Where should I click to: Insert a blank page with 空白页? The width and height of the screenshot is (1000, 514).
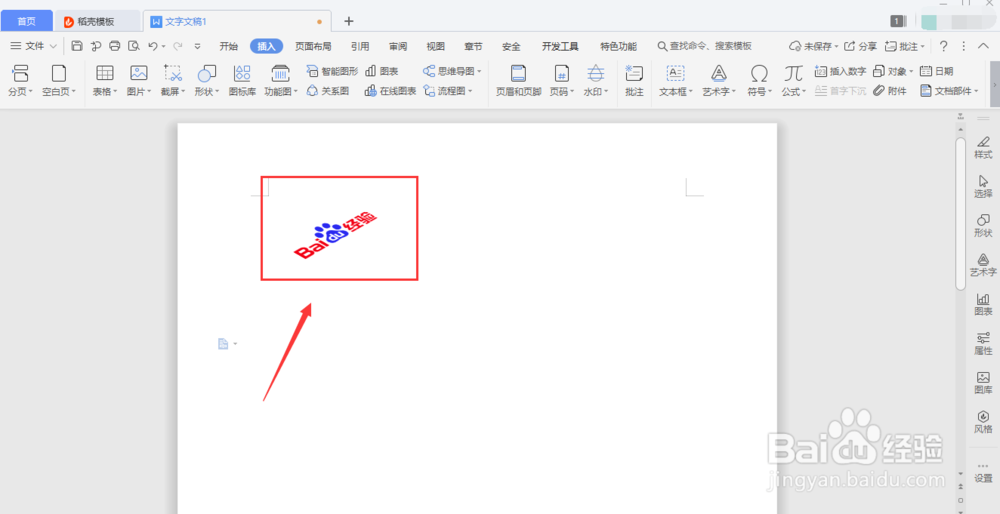59,80
